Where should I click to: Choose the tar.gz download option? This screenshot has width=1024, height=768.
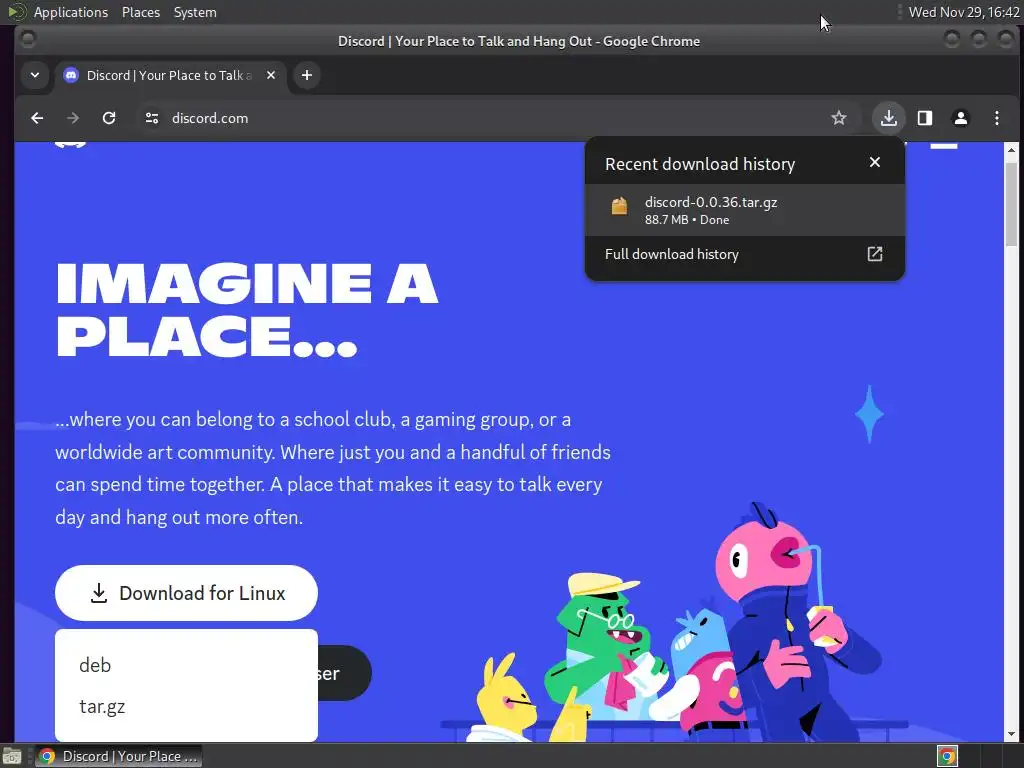102,707
